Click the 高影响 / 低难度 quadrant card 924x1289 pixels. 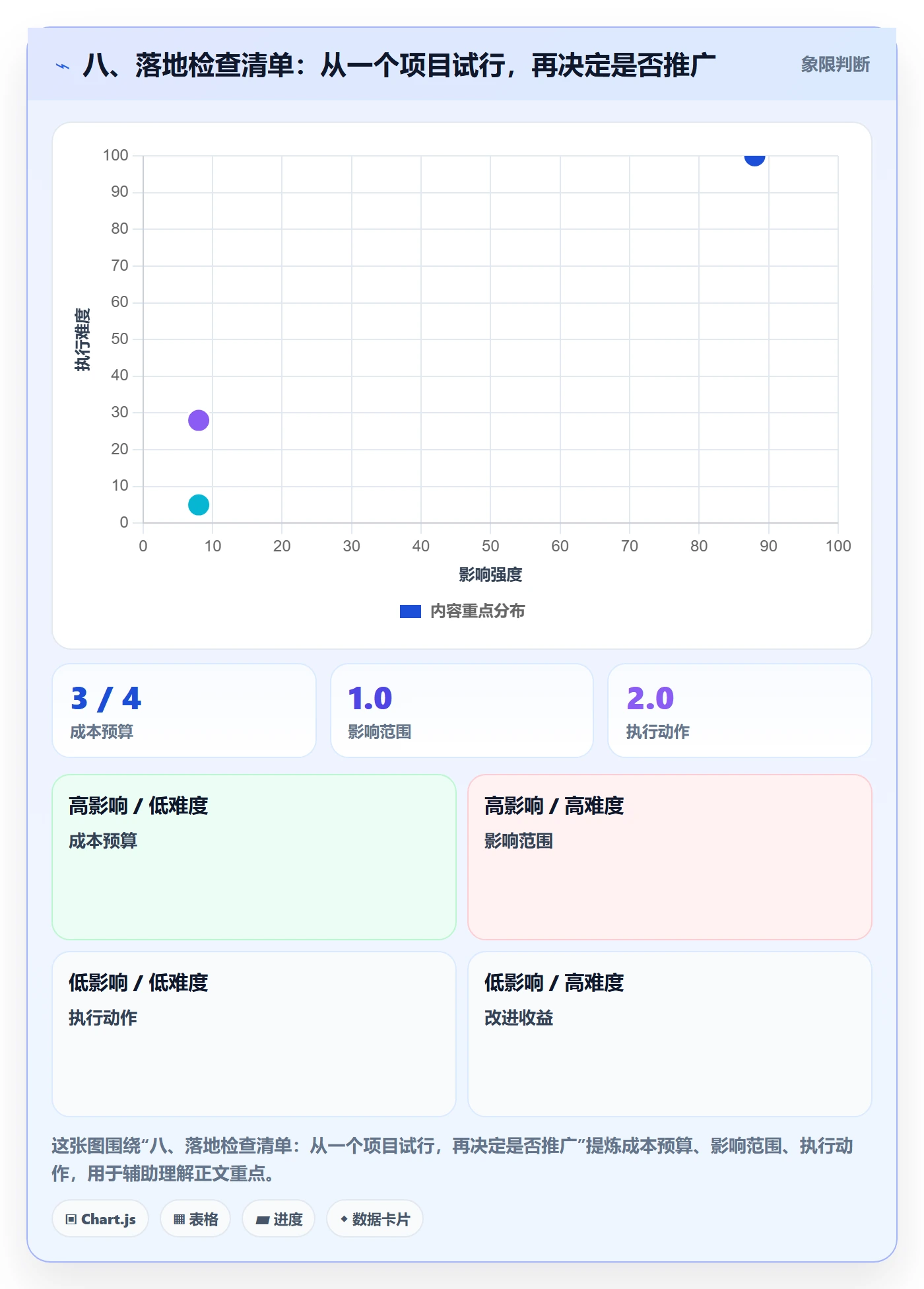254,857
